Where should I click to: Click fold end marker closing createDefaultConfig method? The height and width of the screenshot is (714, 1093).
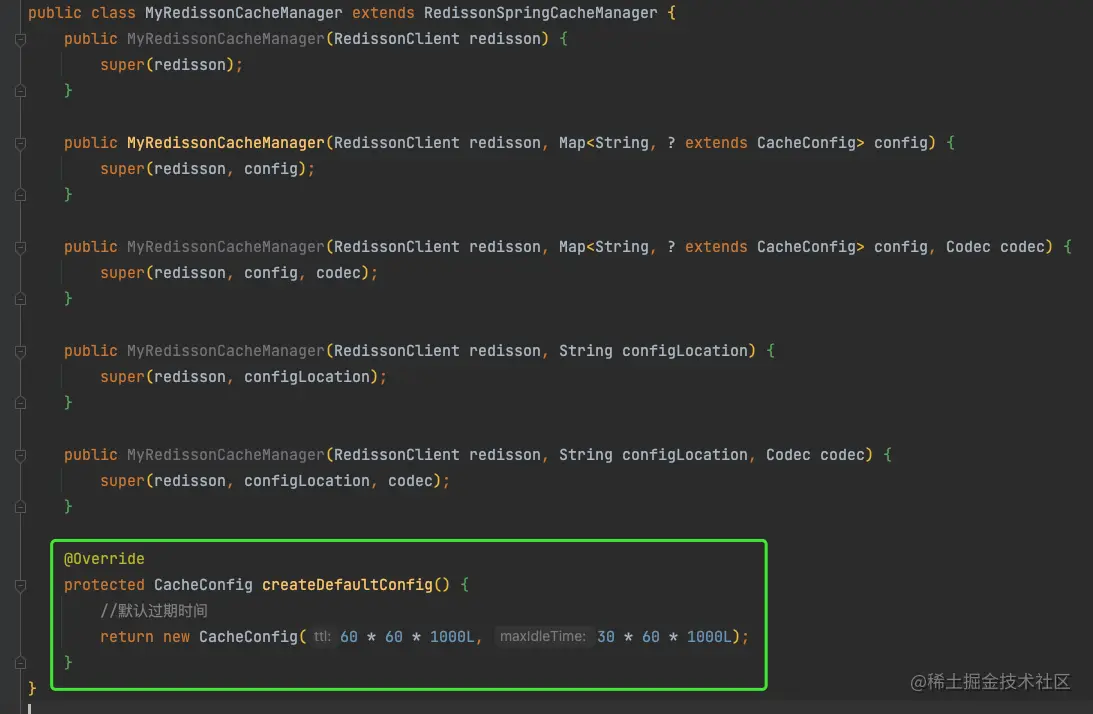point(20,662)
